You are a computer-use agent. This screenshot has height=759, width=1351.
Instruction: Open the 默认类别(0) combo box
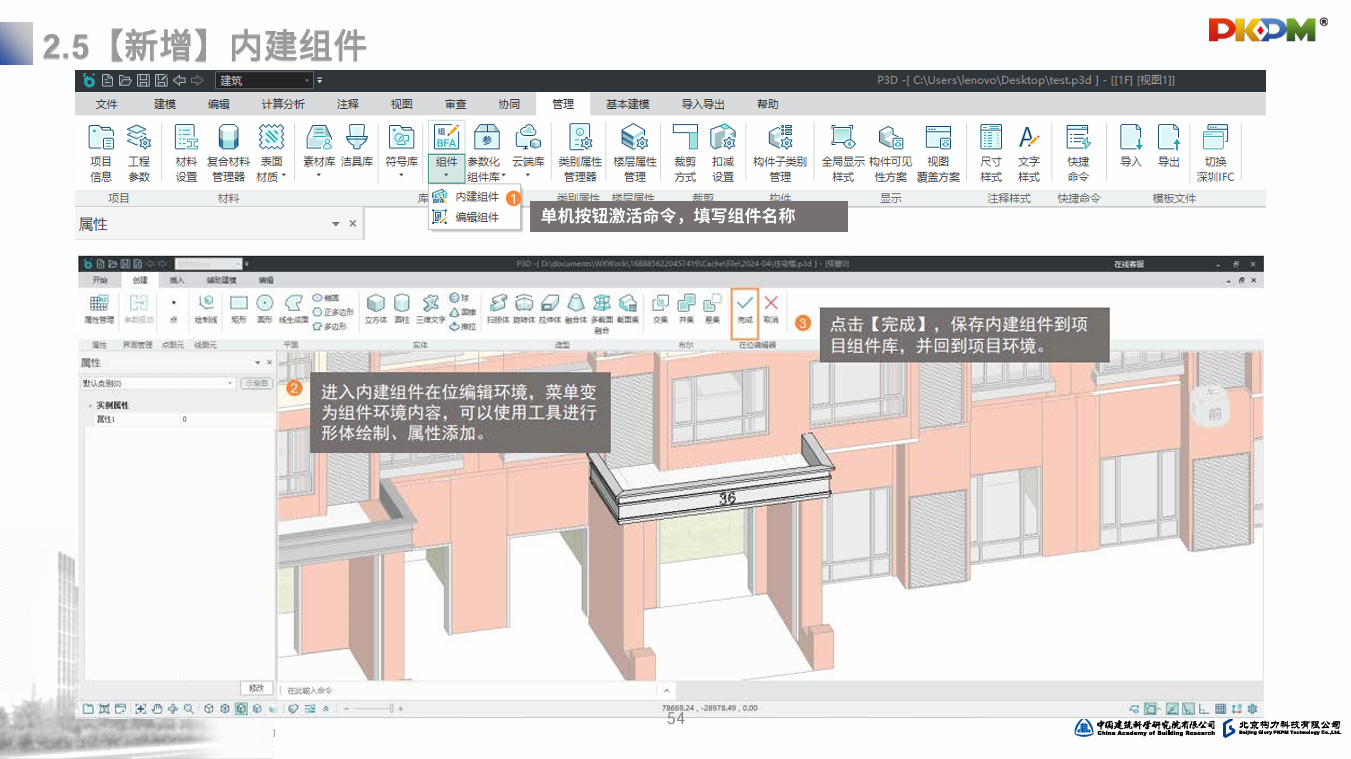[x=158, y=383]
